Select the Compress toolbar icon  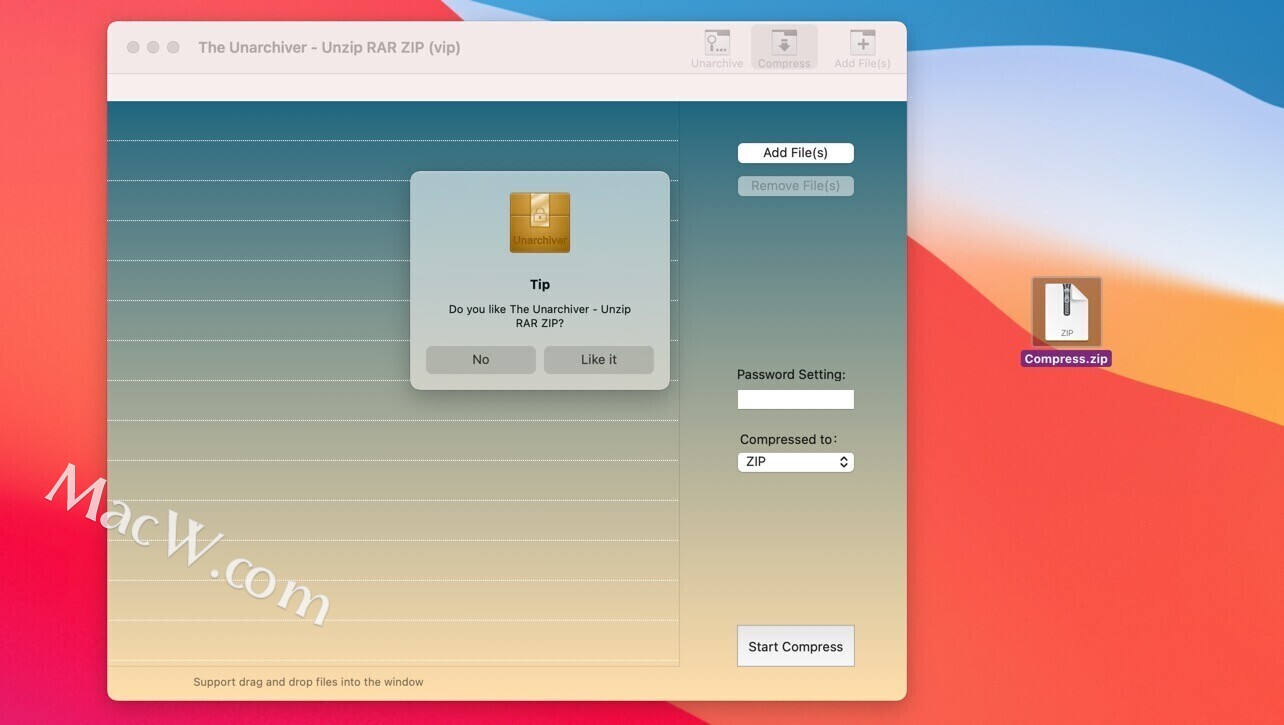coord(784,47)
